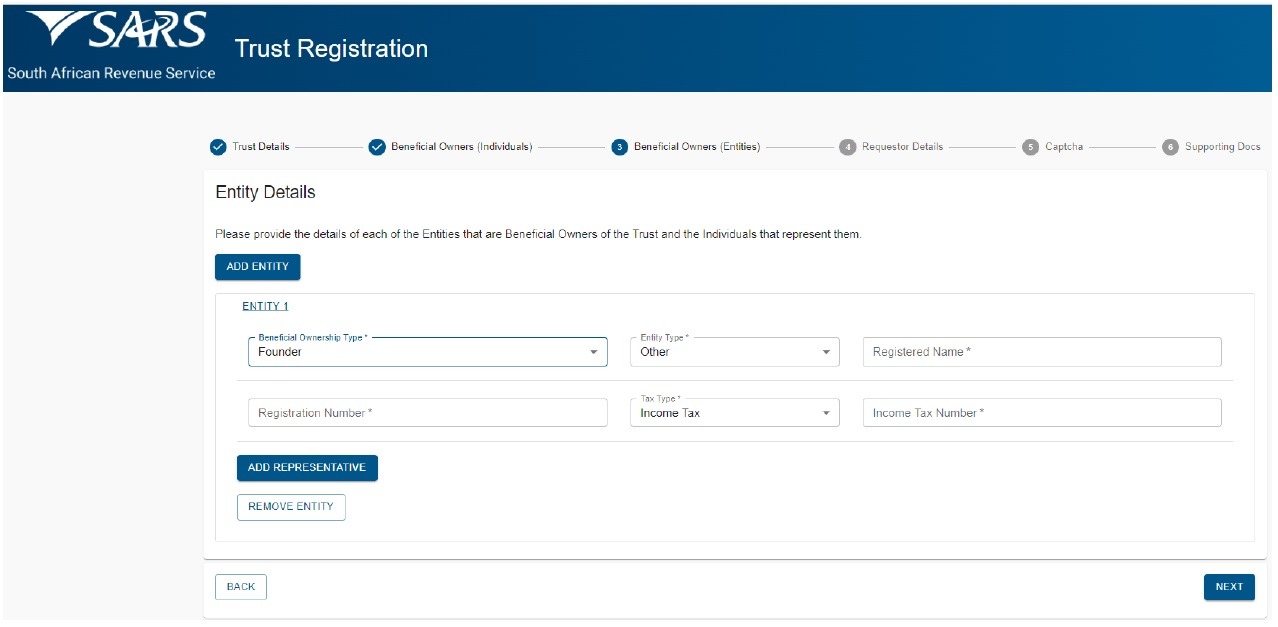
Task: Focus the Registration Number field
Action: (427, 413)
